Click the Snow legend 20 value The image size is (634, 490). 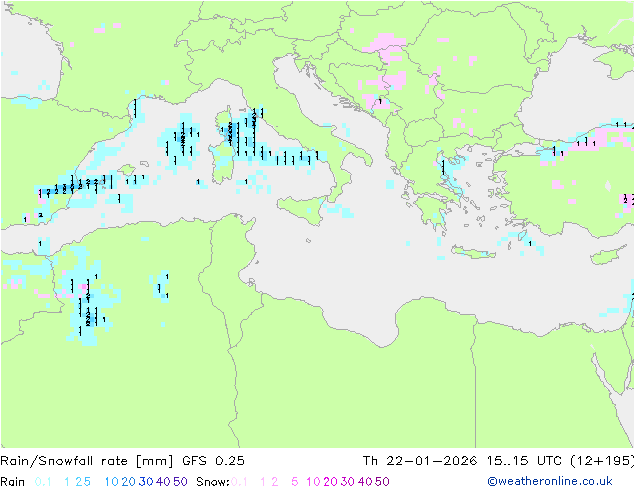[330, 482]
